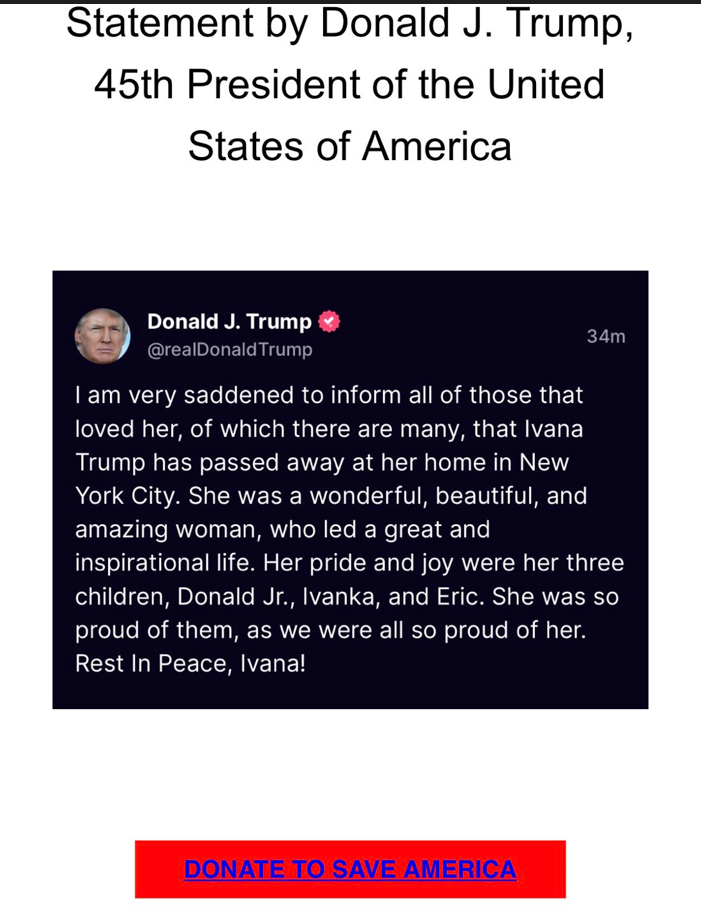Open the profile avatar in the post
Viewport: 701px width, 924px height.
tap(102, 336)
